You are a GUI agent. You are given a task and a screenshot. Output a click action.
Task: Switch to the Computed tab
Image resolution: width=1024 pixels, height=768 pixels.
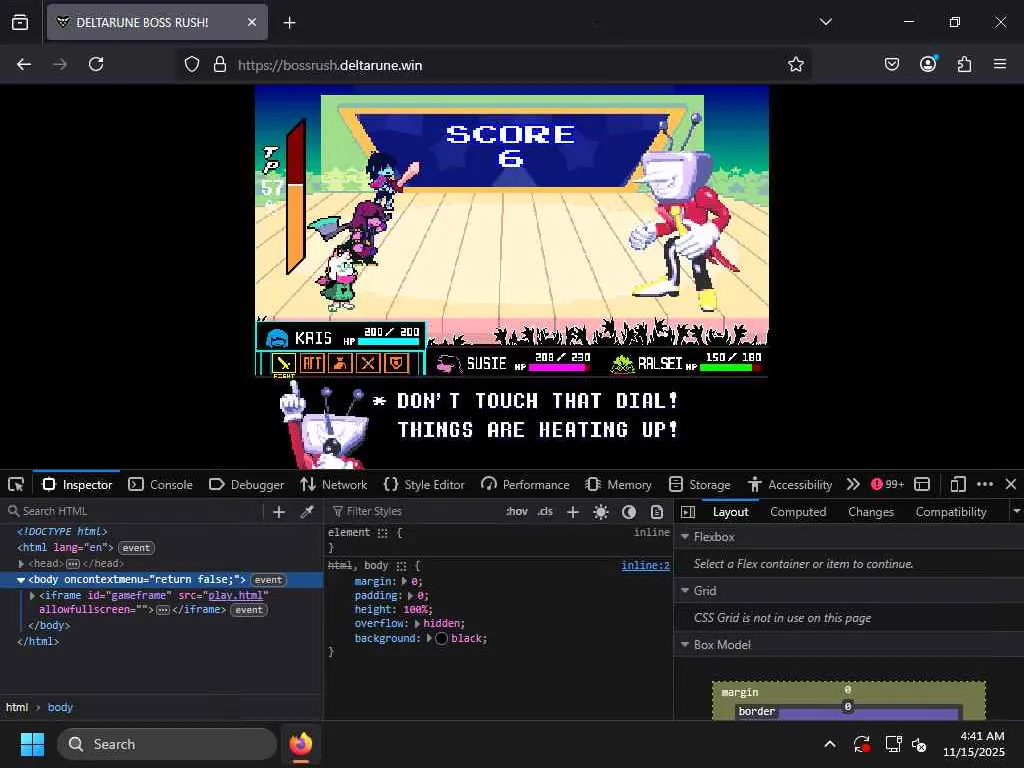point(798,512)
